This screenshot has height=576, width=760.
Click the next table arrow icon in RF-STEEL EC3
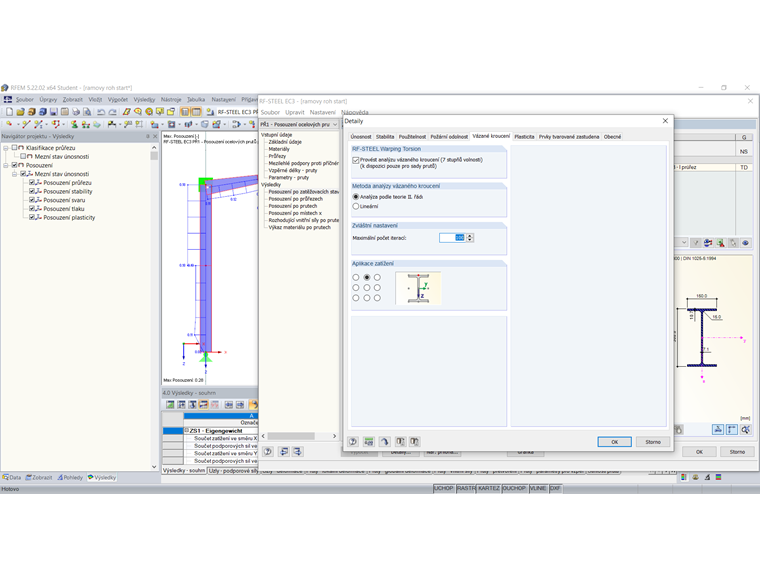[297, 451]
